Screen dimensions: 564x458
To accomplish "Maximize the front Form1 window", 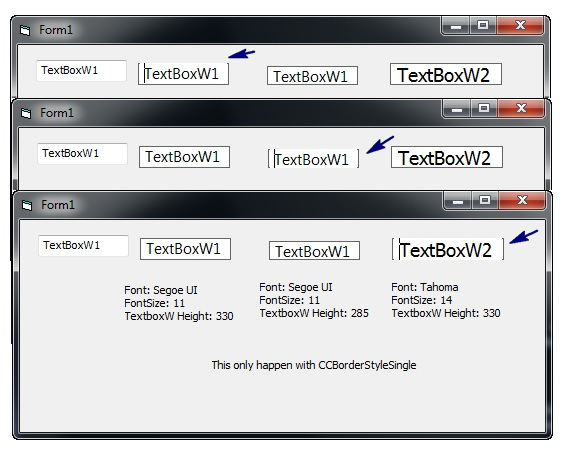I will [x=485, y=200].
